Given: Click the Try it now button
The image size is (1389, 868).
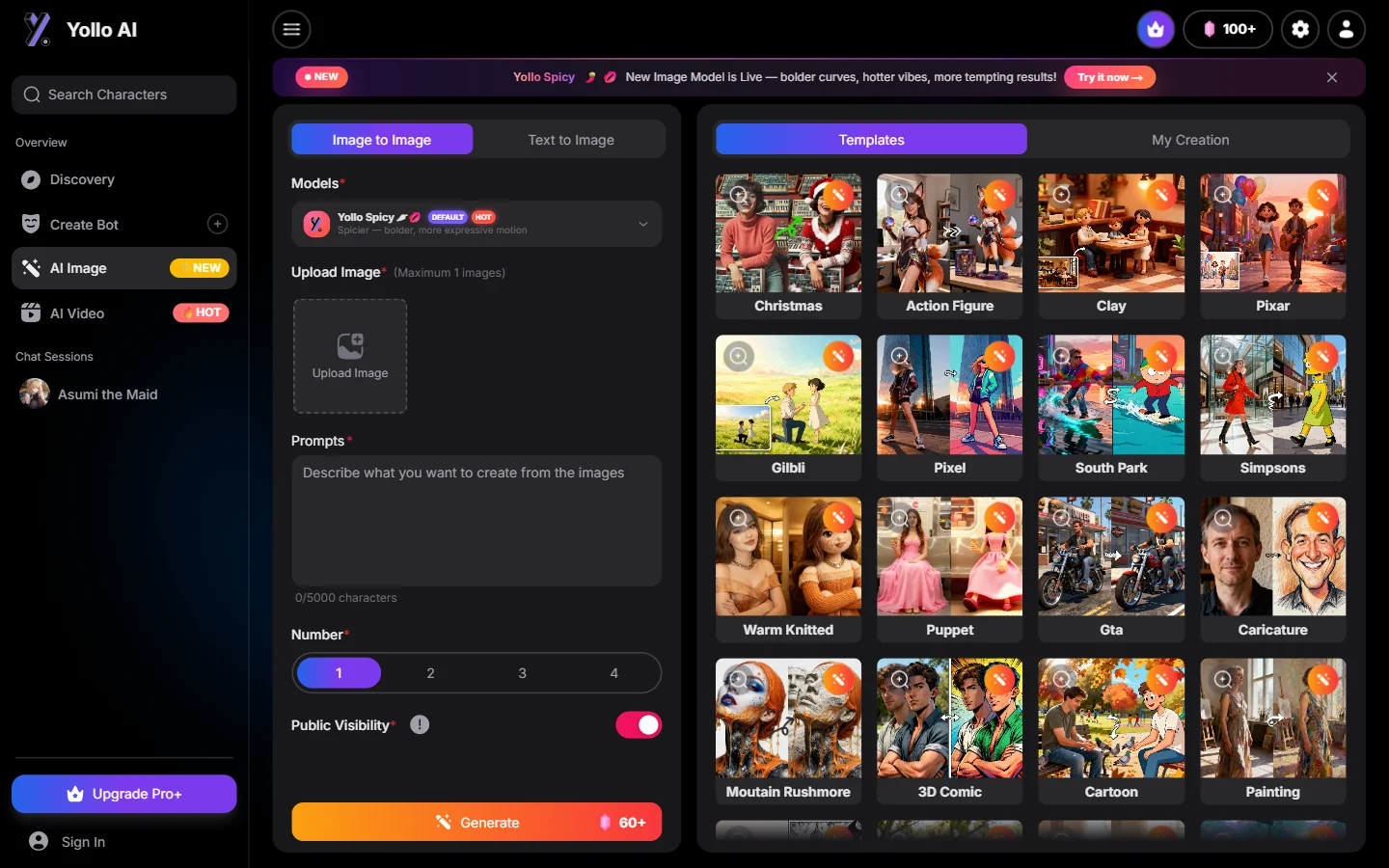Looking at the screenshot, I should tap(1109, 77).
